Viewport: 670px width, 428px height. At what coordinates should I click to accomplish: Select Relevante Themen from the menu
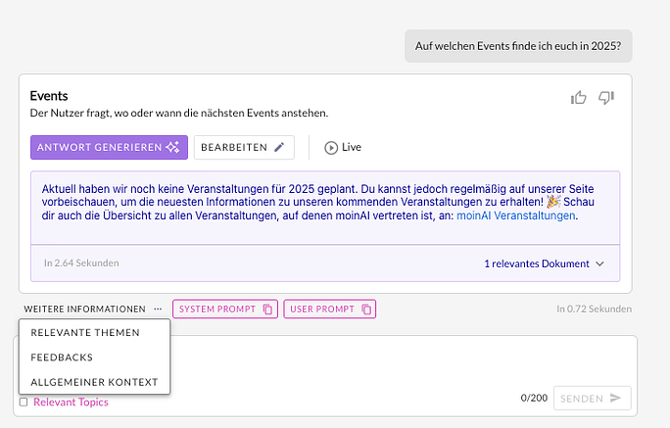tap(85, 332)
